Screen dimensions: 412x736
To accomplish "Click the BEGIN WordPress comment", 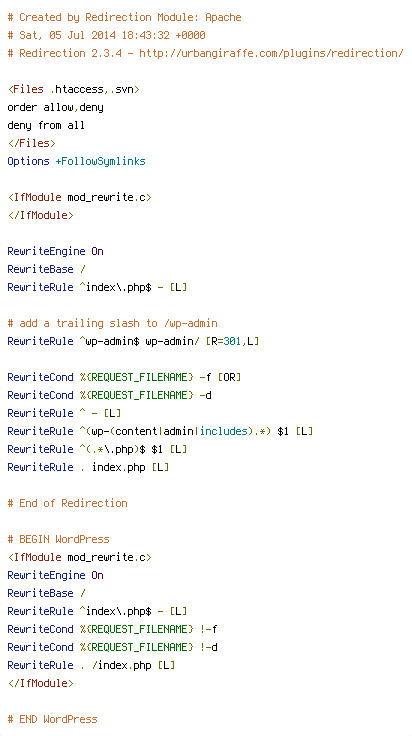I will [x=59, y=539].
